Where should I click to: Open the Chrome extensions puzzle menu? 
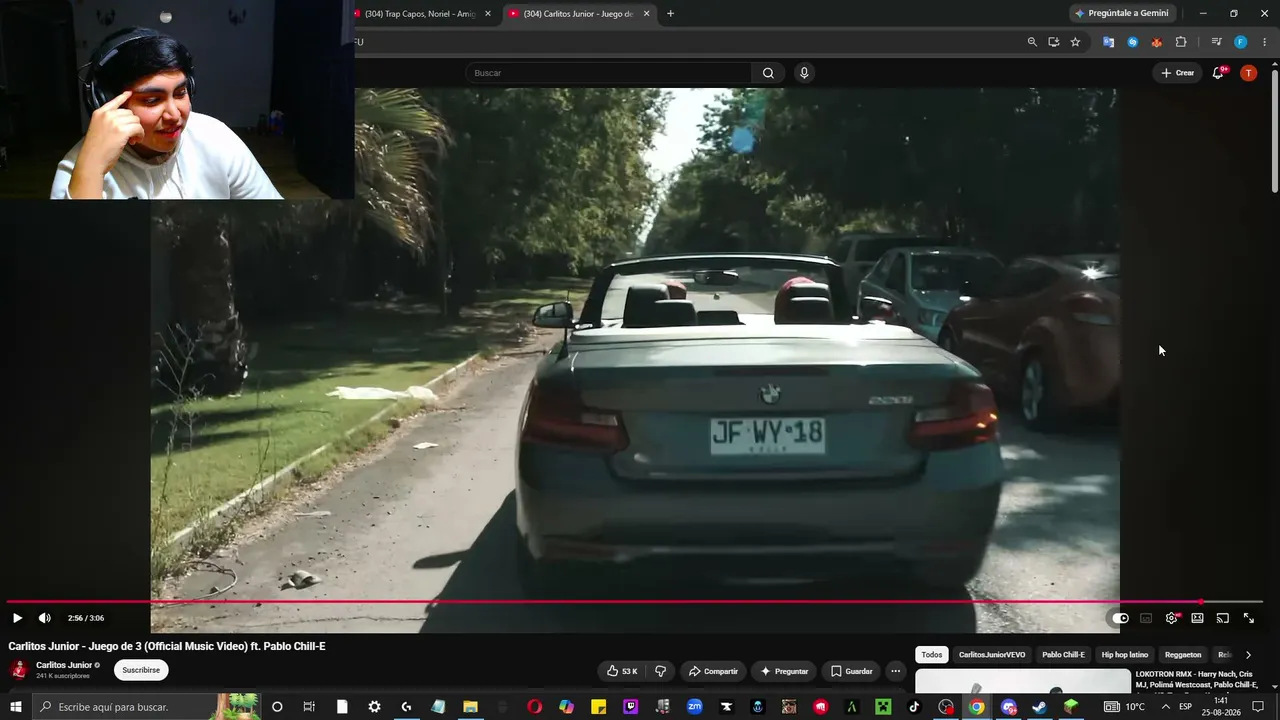(x=1181, y=42)
